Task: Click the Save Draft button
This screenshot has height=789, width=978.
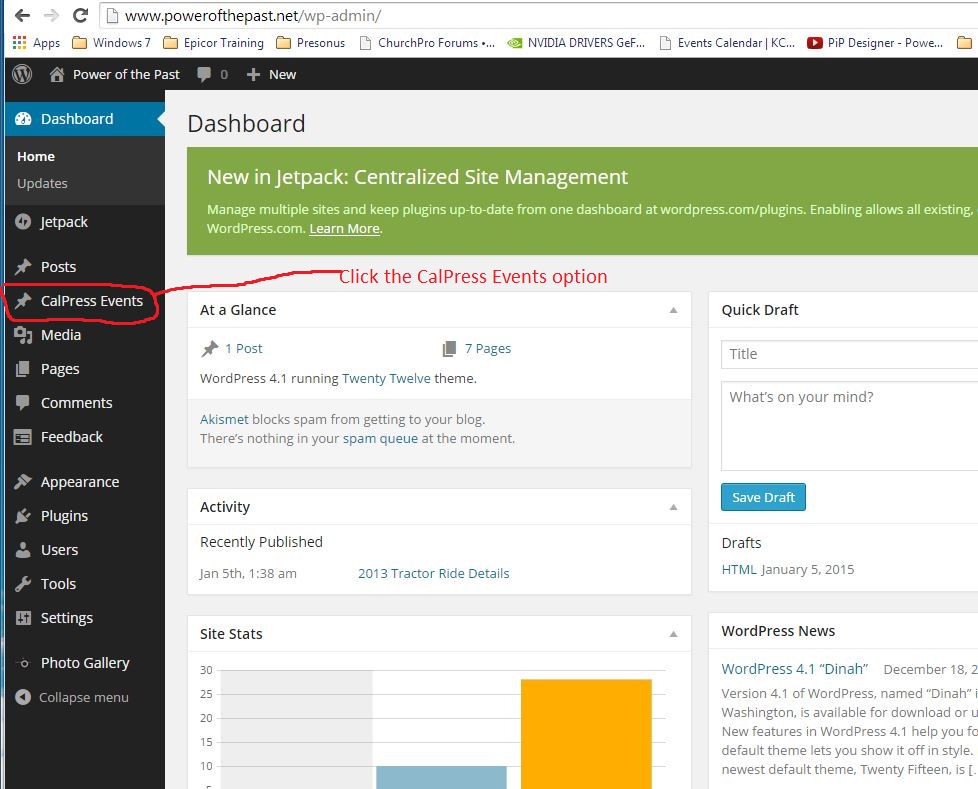Action: coord(763,497)
